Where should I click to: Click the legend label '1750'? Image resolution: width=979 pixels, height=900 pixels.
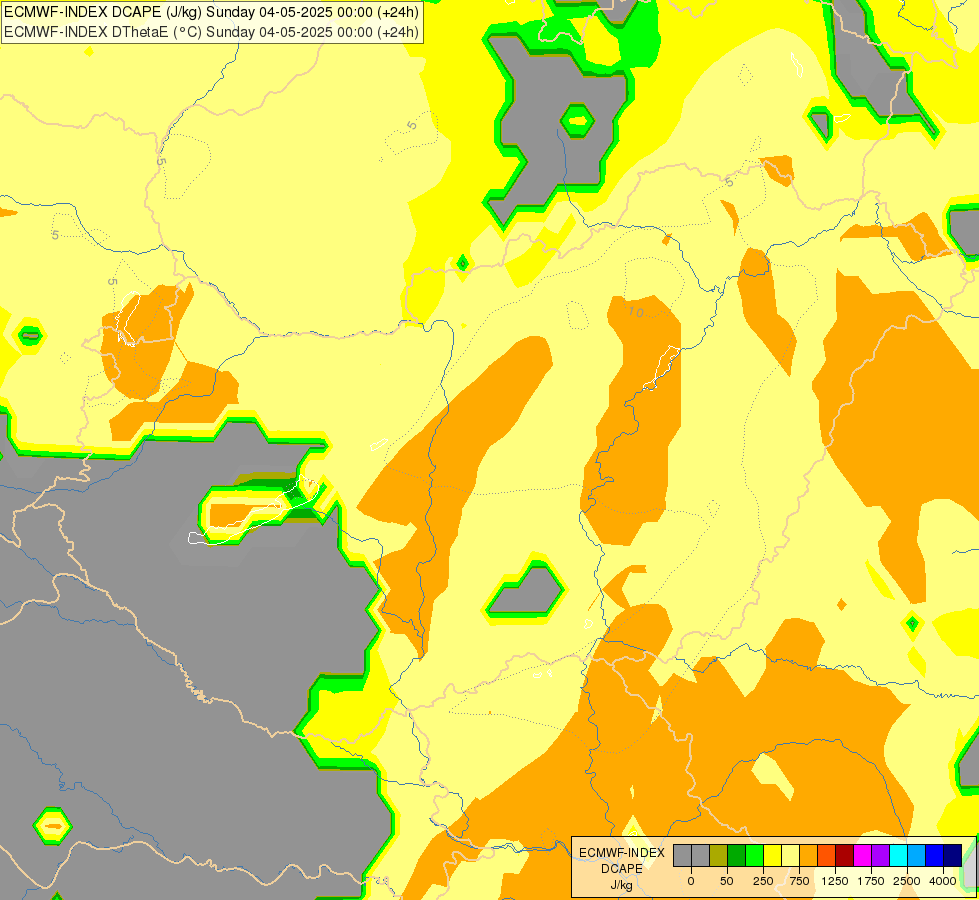pyautogui.click(x=871, y=881)
